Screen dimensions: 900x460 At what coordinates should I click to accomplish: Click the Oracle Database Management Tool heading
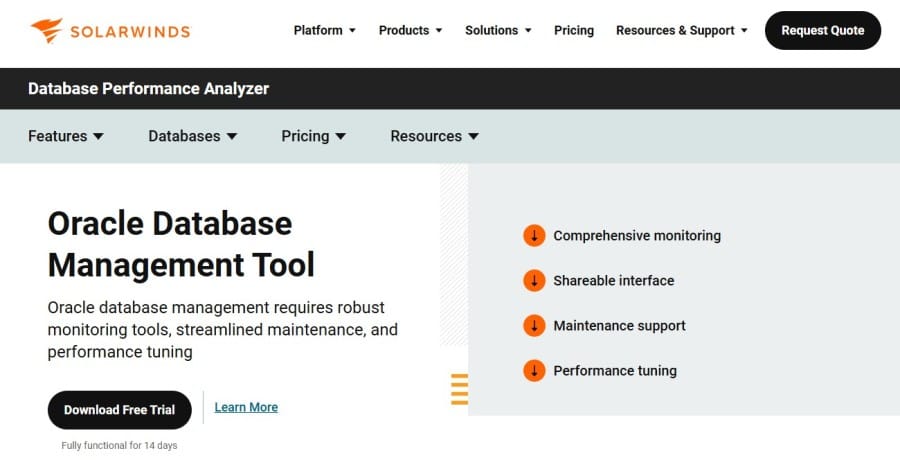coord(181,244)
